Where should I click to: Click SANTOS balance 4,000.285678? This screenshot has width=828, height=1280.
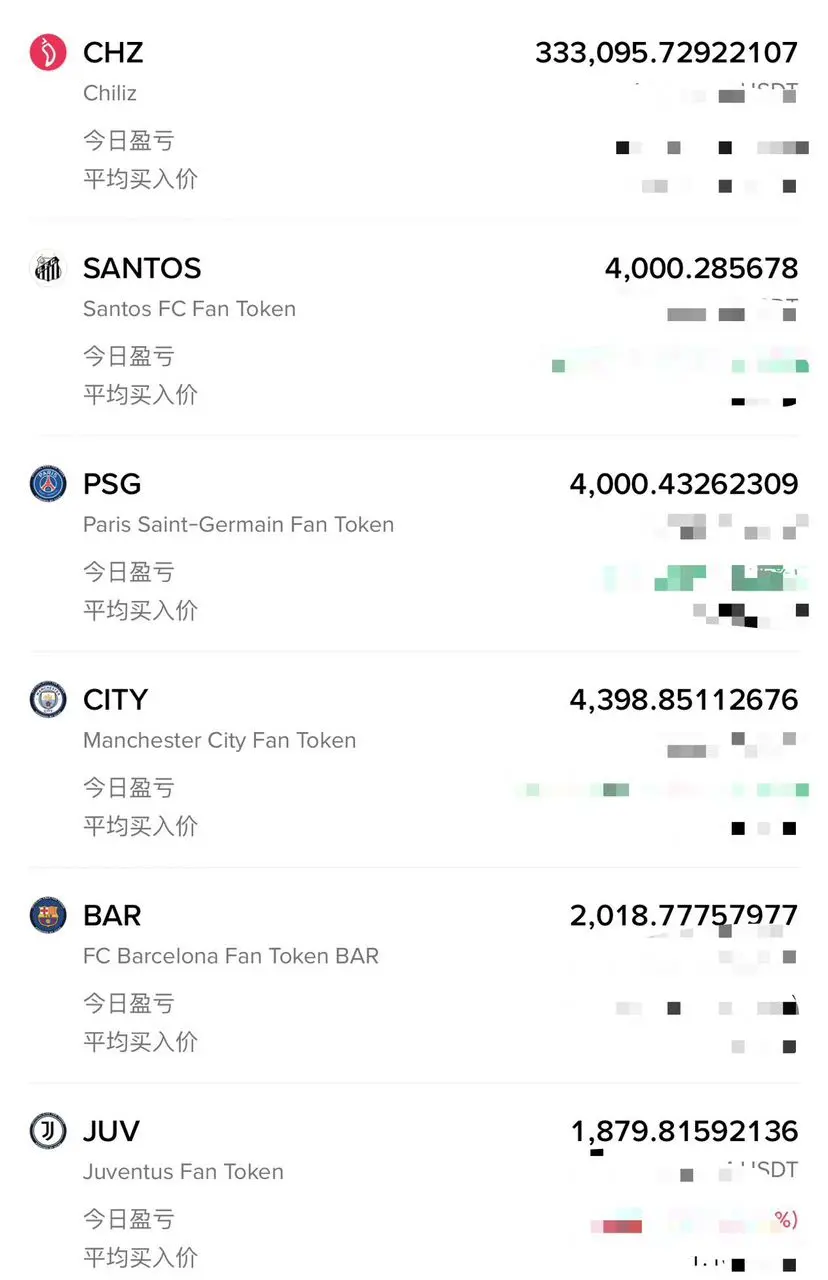(x=702, y=268)
